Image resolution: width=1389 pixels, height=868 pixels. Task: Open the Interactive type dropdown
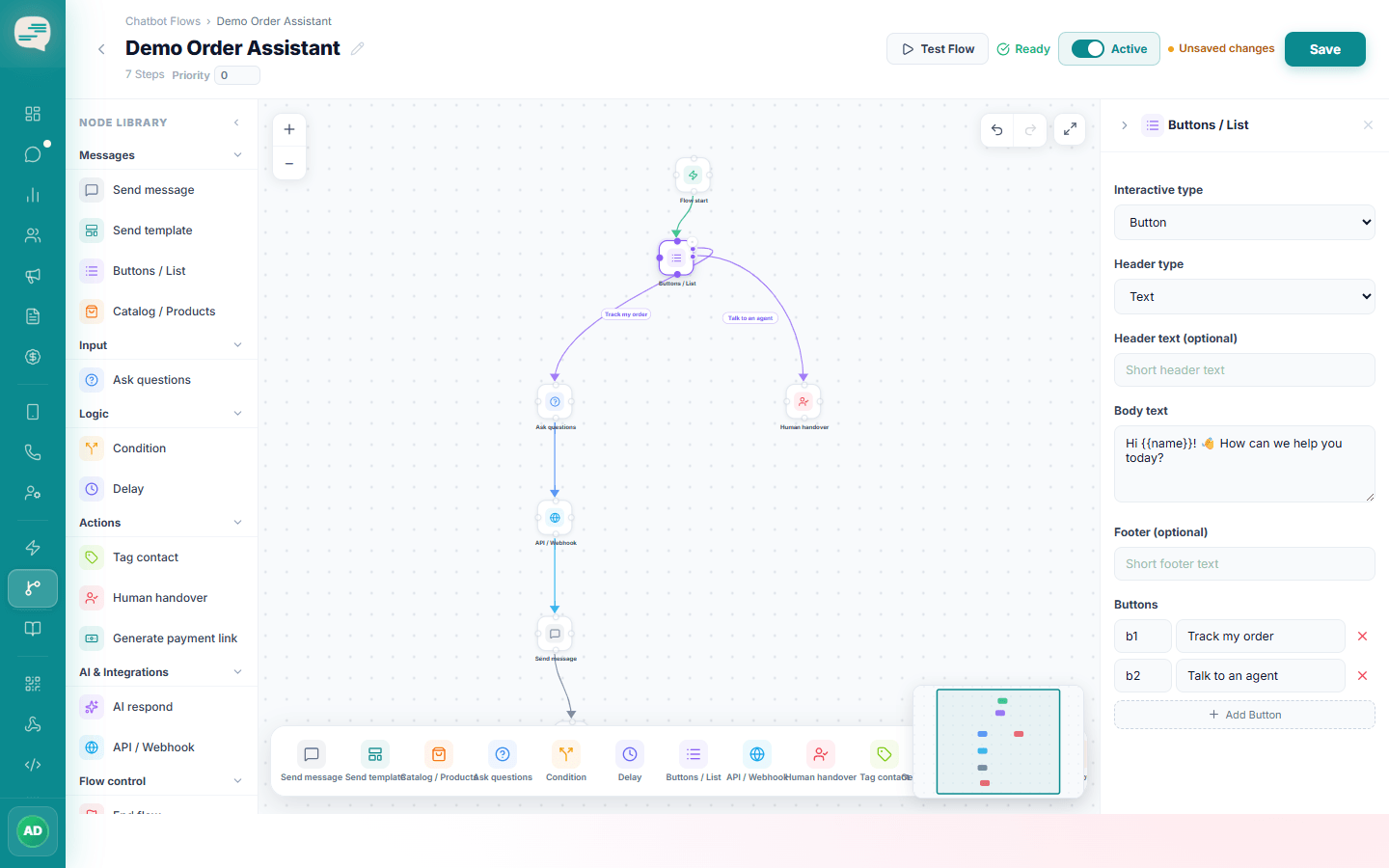(x=1244, y=223)
